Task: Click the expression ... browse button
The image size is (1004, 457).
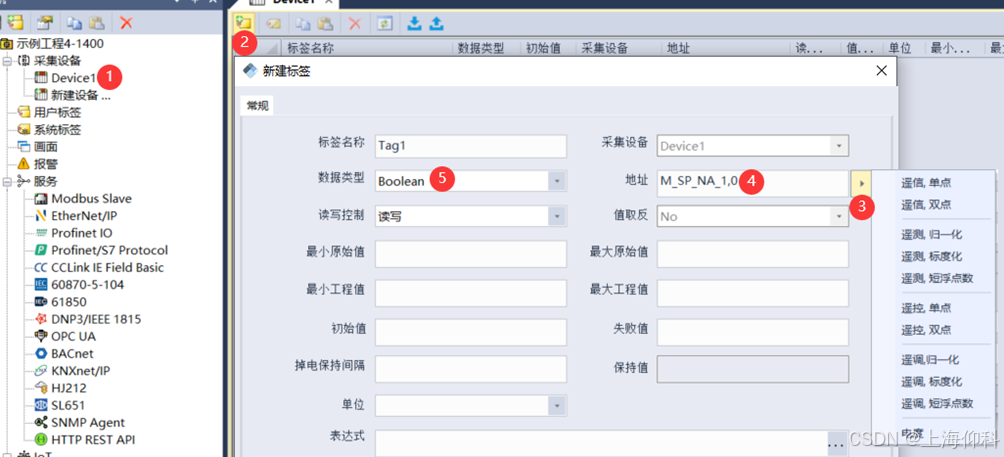Action: [837, 442]
